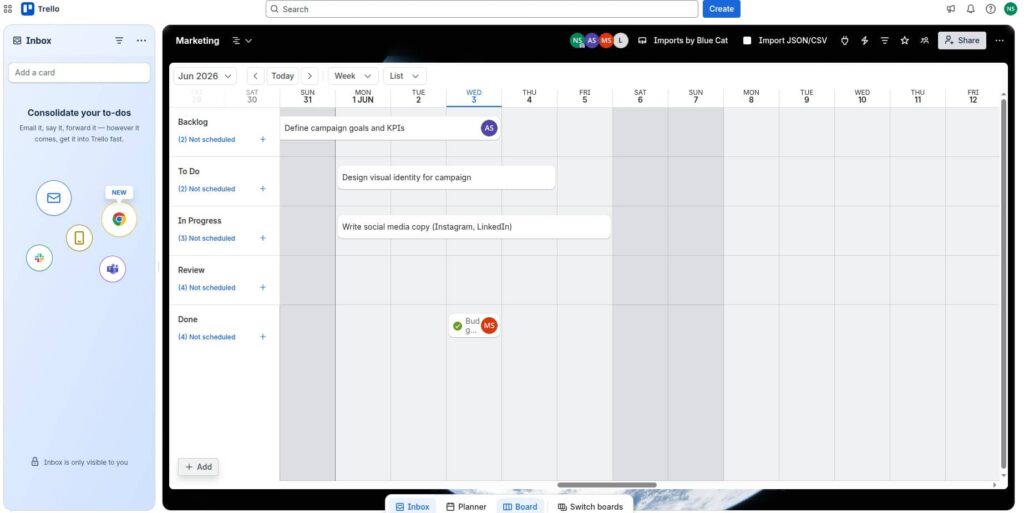Screen dimensions: 1024x513
Task: Click the vertical timeline scrollbar
Action: pos(1004,284)
